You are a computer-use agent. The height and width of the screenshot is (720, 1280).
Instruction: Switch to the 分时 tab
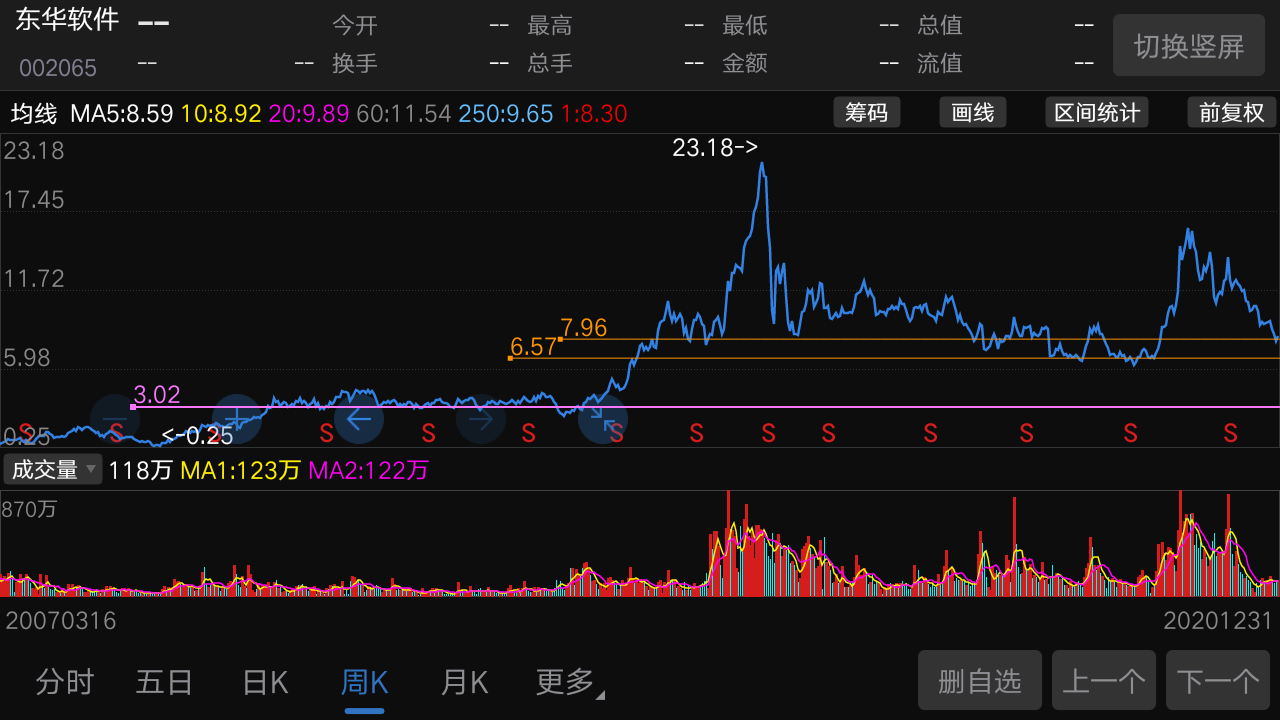pos(64,683)
